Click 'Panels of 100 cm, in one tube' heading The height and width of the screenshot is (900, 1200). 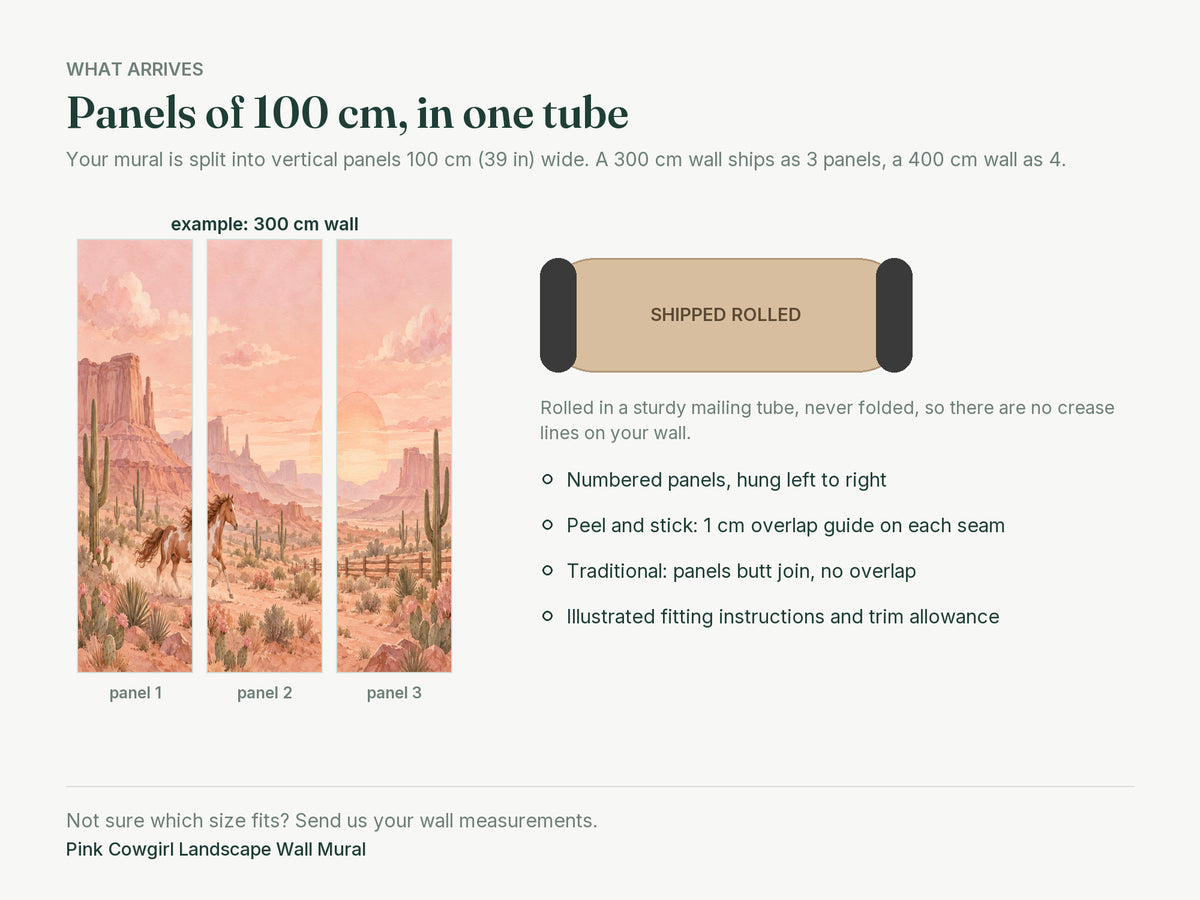pyautogui.click(x=347, y=113)
